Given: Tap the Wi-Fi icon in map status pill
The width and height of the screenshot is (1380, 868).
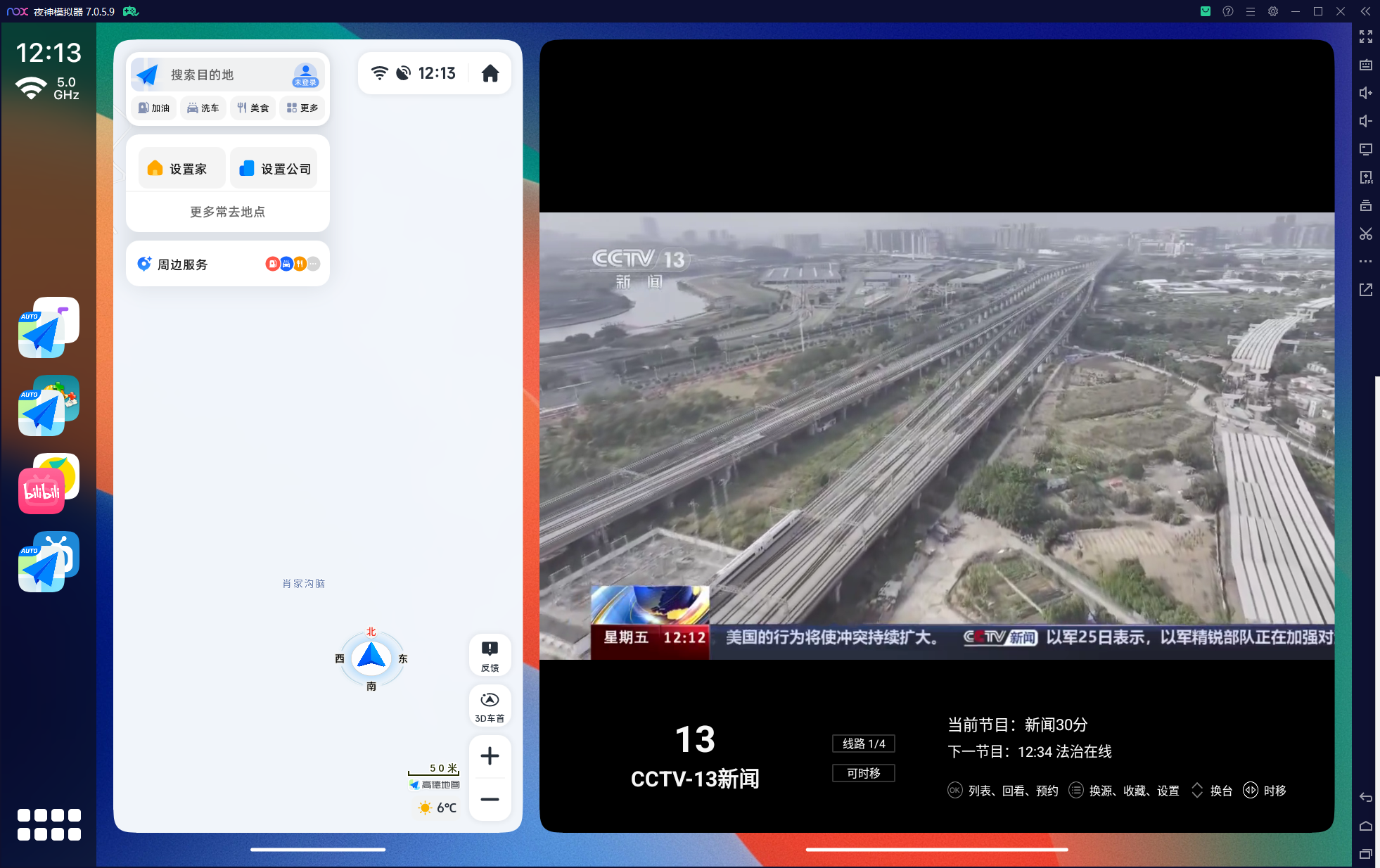Looking at the screenshot, I should pyautogui.click(x=379, y=73).
